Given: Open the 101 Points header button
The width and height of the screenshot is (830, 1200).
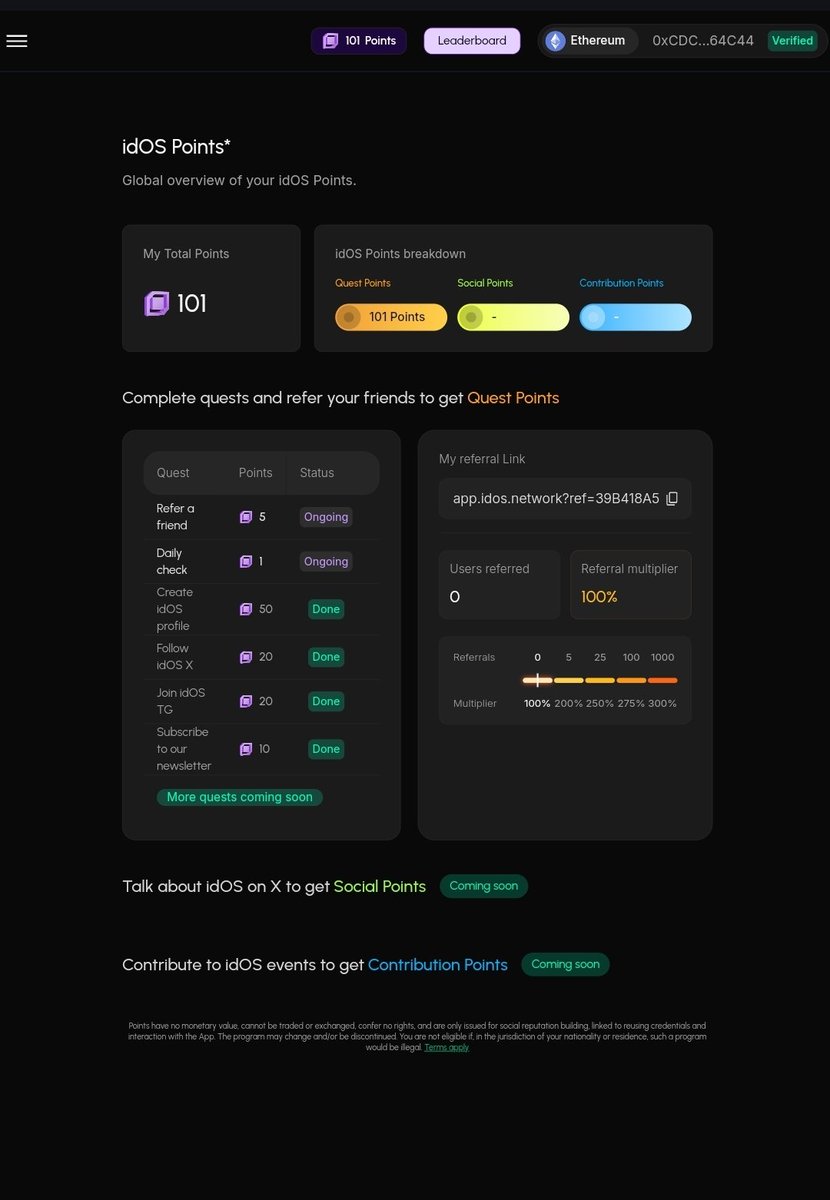Looking at the screenshot, I should tap(359, 41).
